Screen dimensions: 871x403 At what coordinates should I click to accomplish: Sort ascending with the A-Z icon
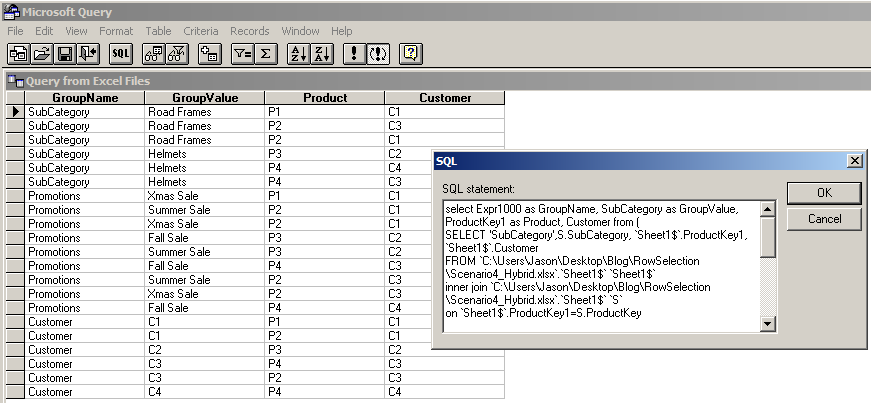point(298,53)
